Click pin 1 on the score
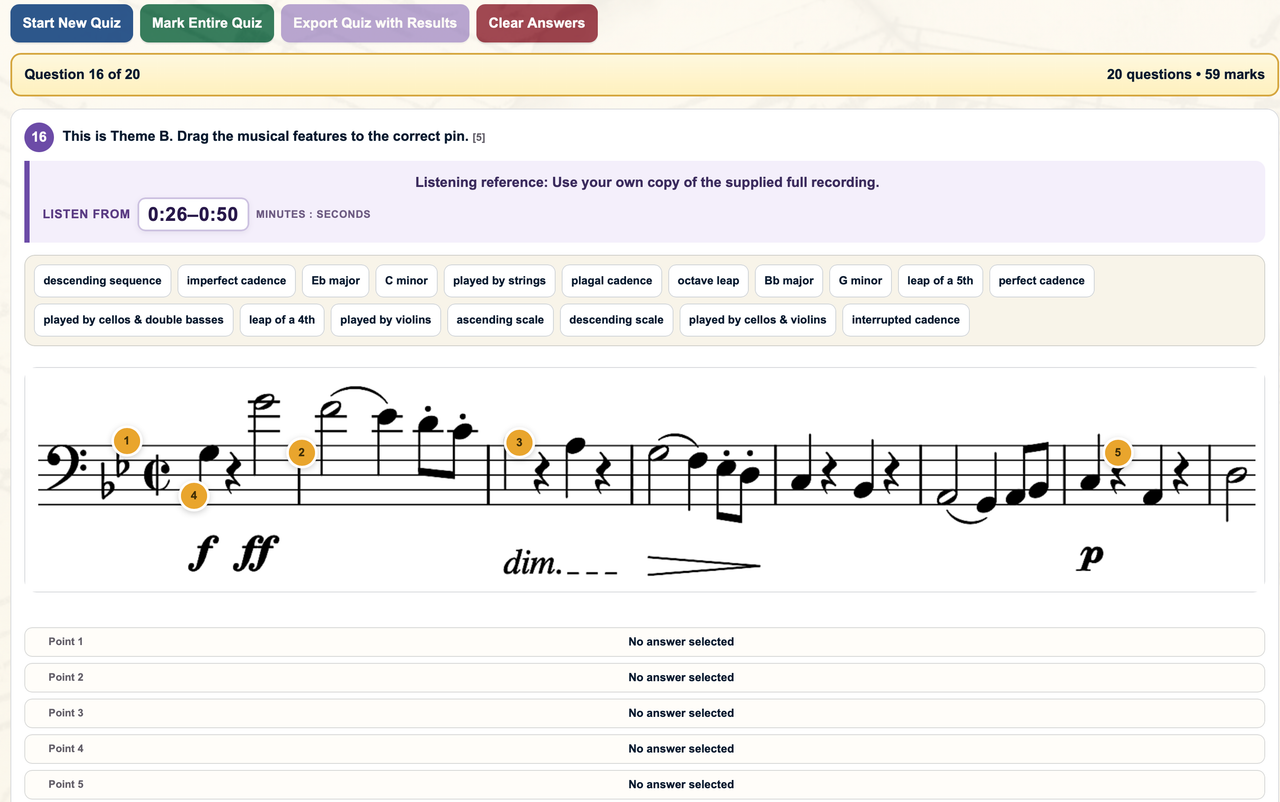The width and height of the screenshot is (1280, 802). 126,440
